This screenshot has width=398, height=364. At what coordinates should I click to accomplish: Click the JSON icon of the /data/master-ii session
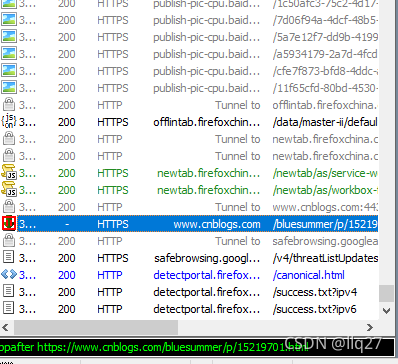coord(9,122)
